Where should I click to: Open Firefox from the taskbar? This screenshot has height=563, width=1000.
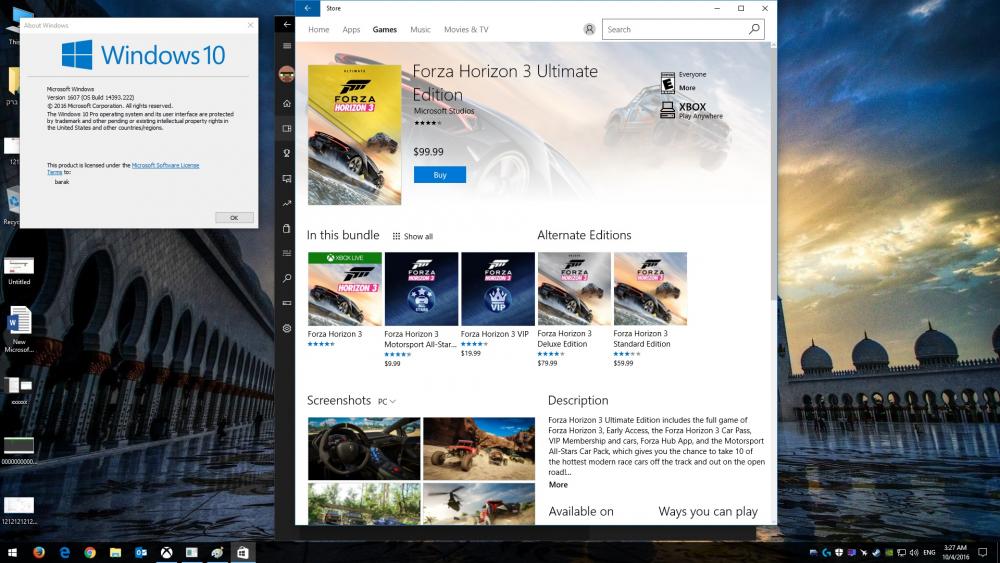point(39,553)
